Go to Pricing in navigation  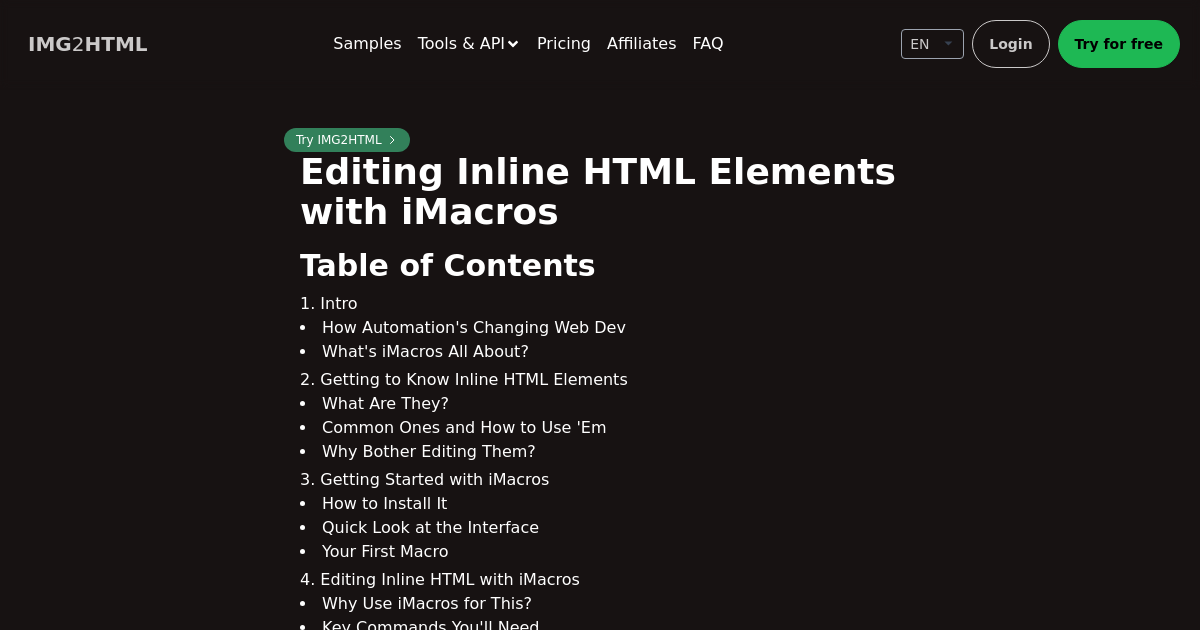point(563,44)
